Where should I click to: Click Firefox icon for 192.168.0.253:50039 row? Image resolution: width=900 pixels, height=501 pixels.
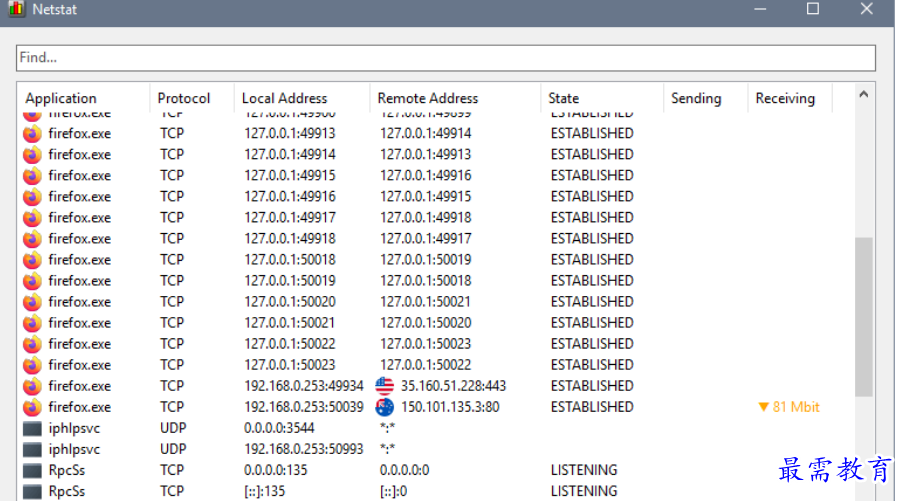pos(32,407)
